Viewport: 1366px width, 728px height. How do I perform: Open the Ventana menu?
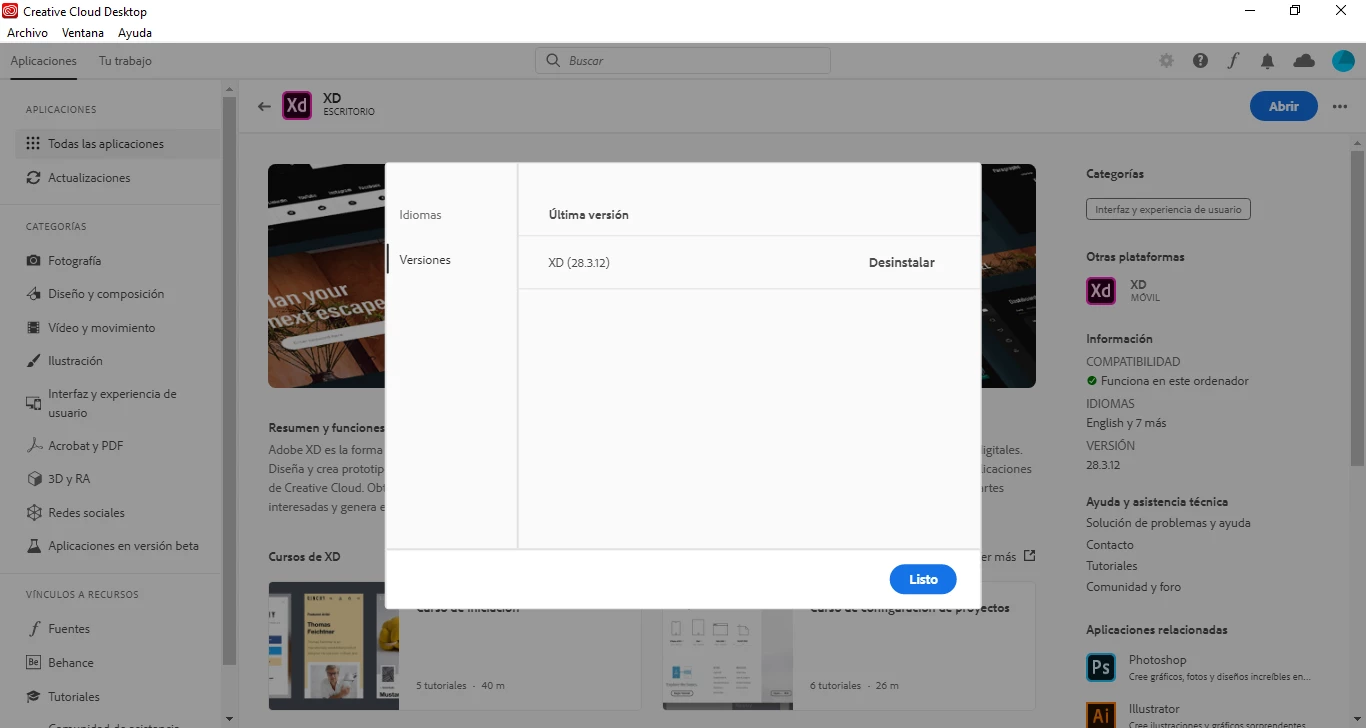point(83,32)
